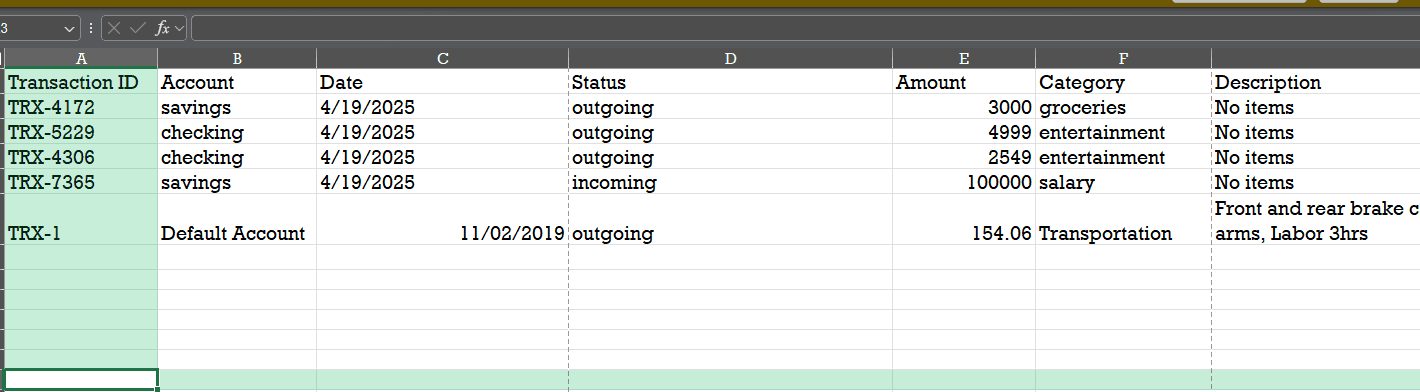Click outgoing in the TRX-4306 row
This screenshot has width=1420, height=392.
730,157
